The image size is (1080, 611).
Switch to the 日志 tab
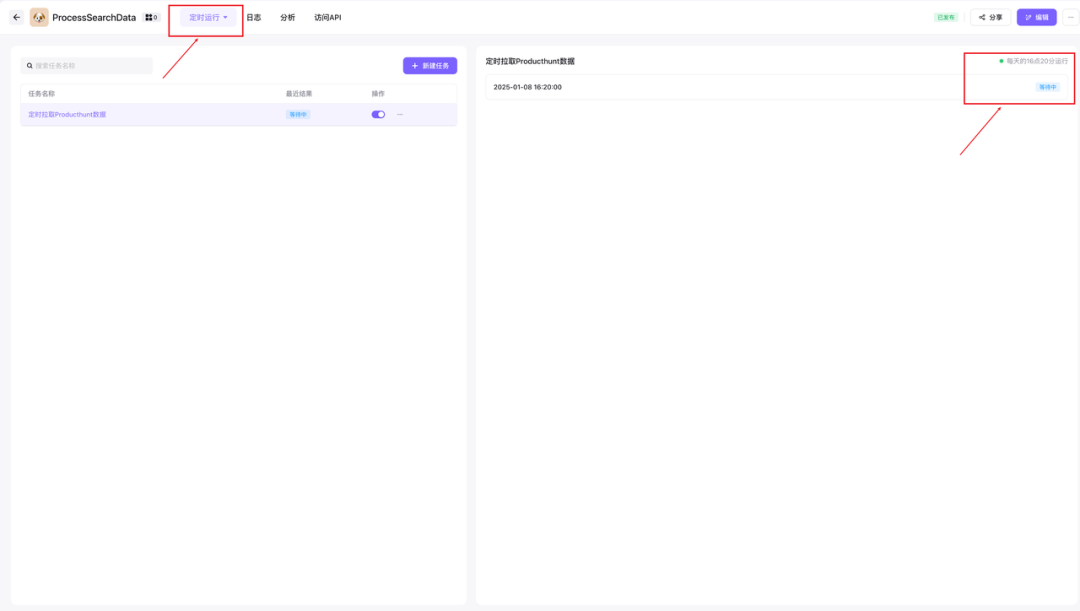click(x=254, y=17)
